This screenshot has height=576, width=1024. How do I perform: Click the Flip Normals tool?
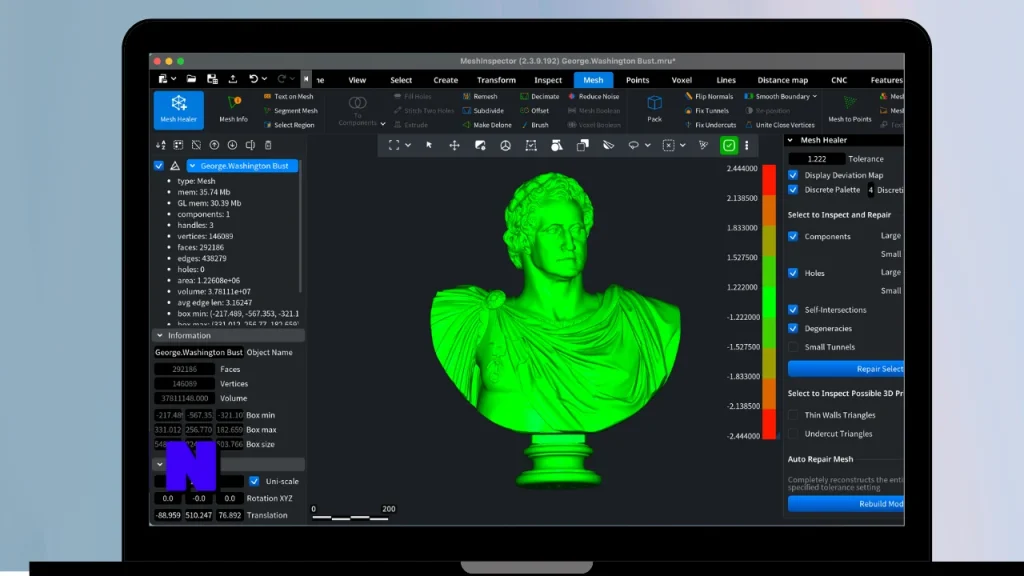[x=709, y=96]
